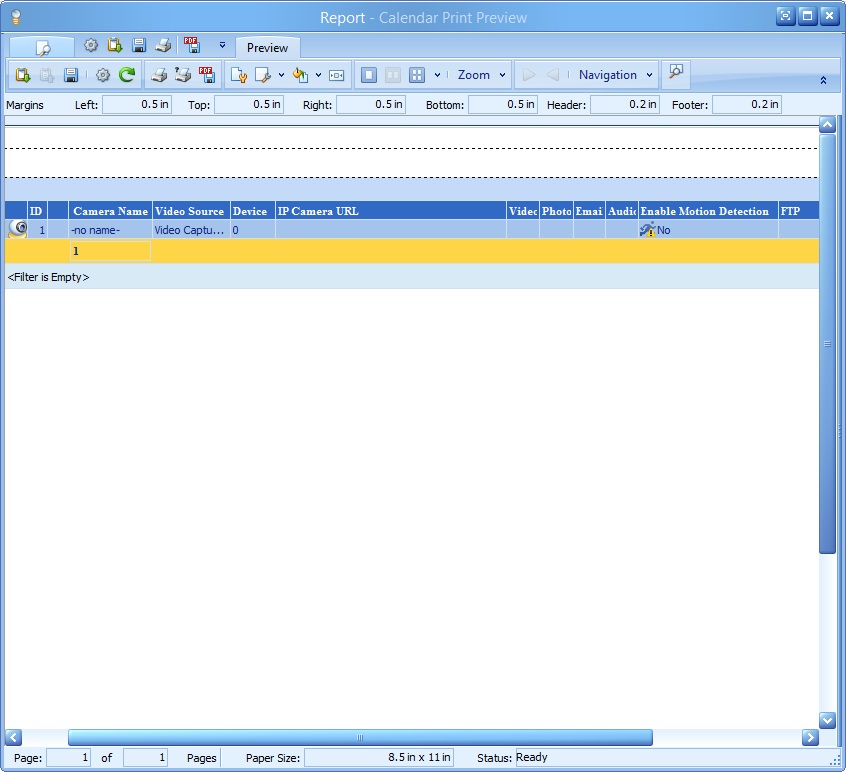
Task: Open the search tool at the toolbar's right end
Action: 676,74
